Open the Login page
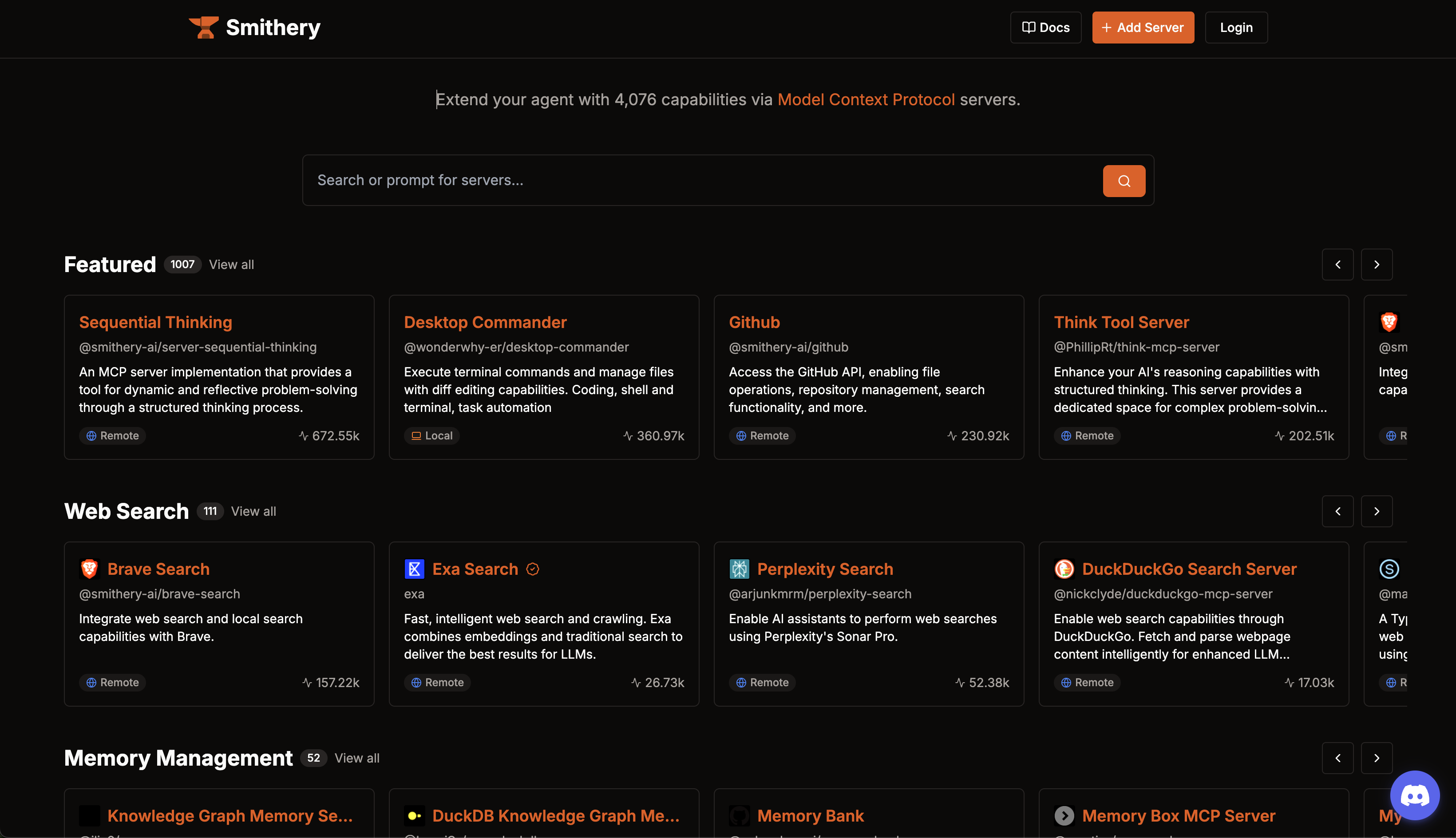The width and height of the screenshot is (1456, 838). click(1236, 28)
